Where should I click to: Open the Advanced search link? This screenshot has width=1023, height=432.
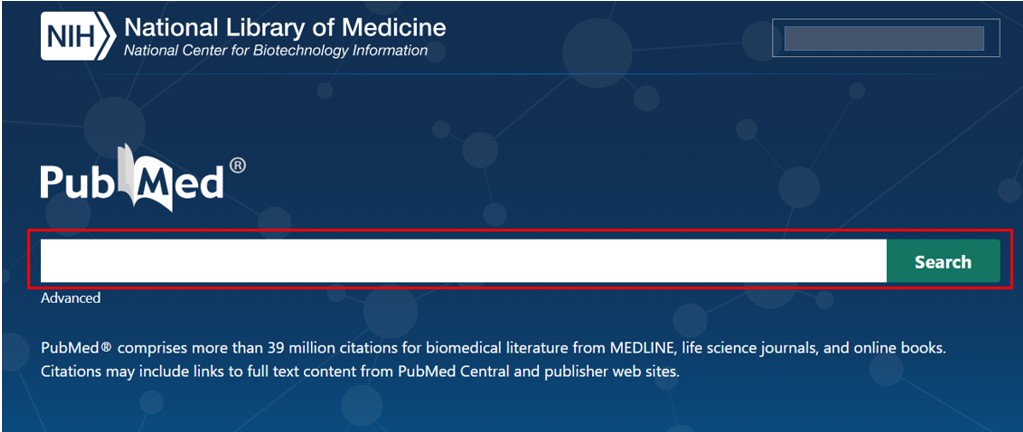(70, 298)
